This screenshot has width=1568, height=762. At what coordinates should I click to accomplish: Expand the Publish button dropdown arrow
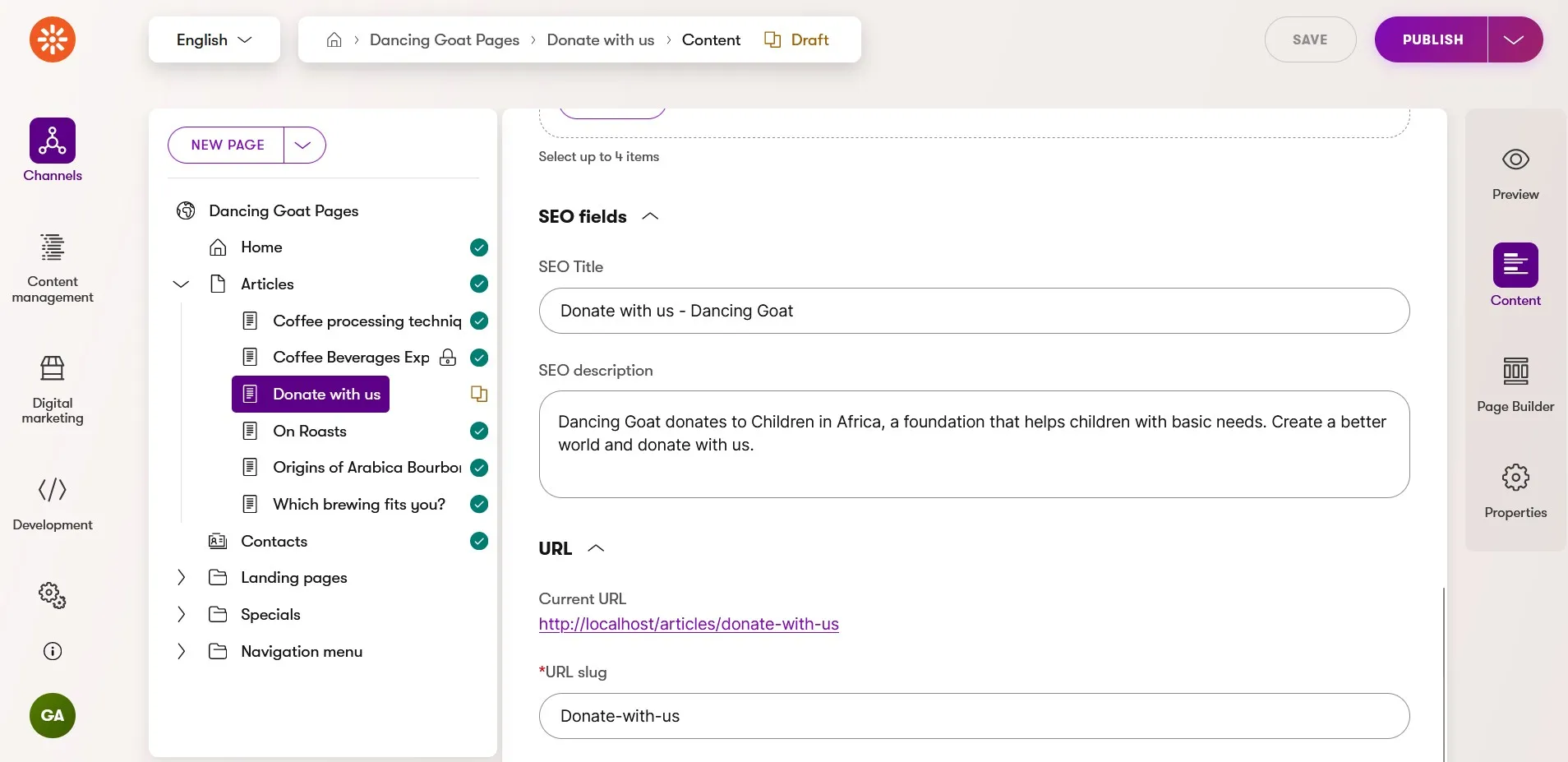1515,39
